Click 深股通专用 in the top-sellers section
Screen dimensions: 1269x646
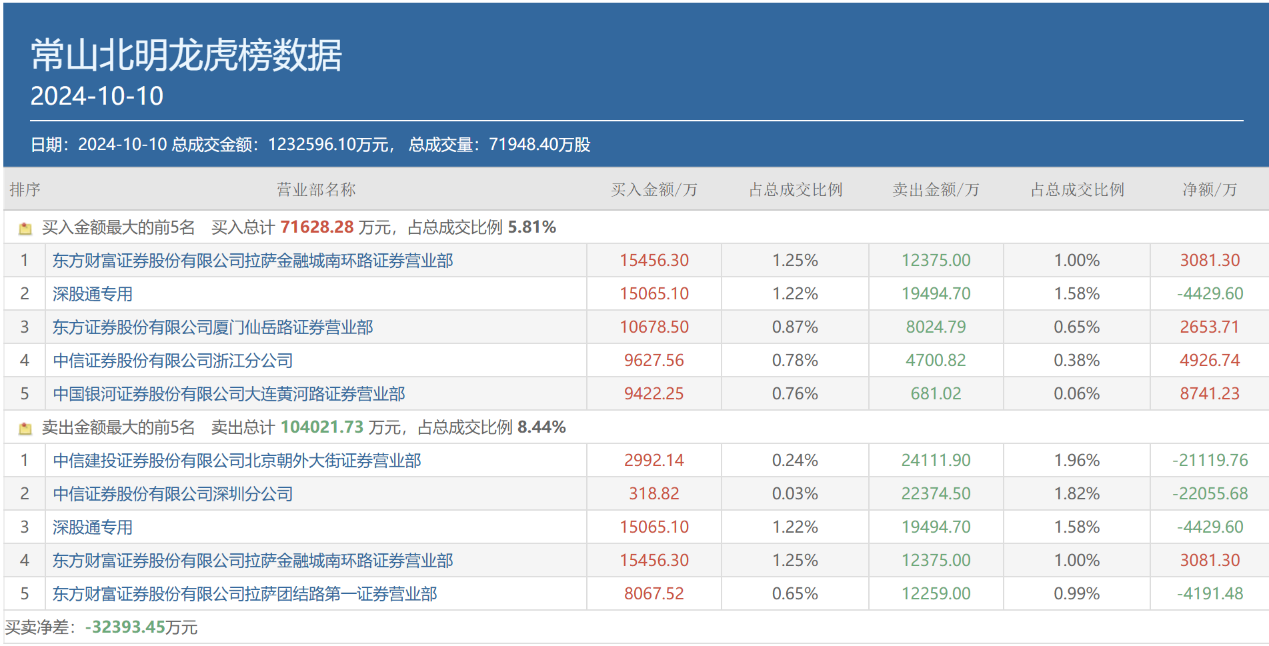coord(92,527)
